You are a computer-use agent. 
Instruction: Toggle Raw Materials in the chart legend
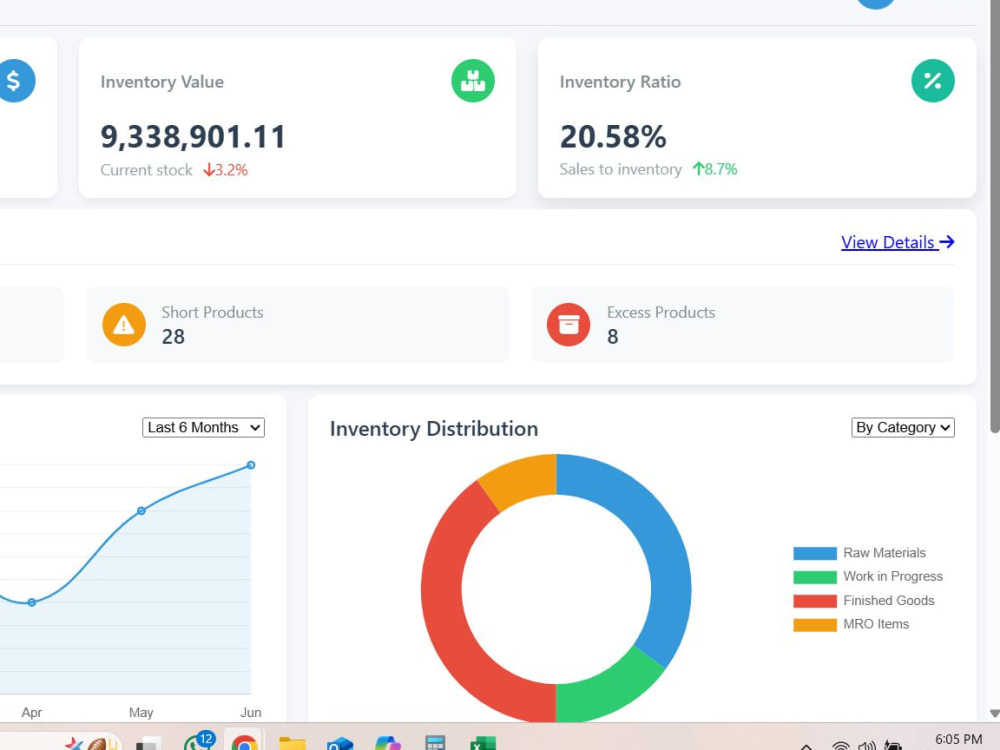pyautogui.click(x=859, y=553)
